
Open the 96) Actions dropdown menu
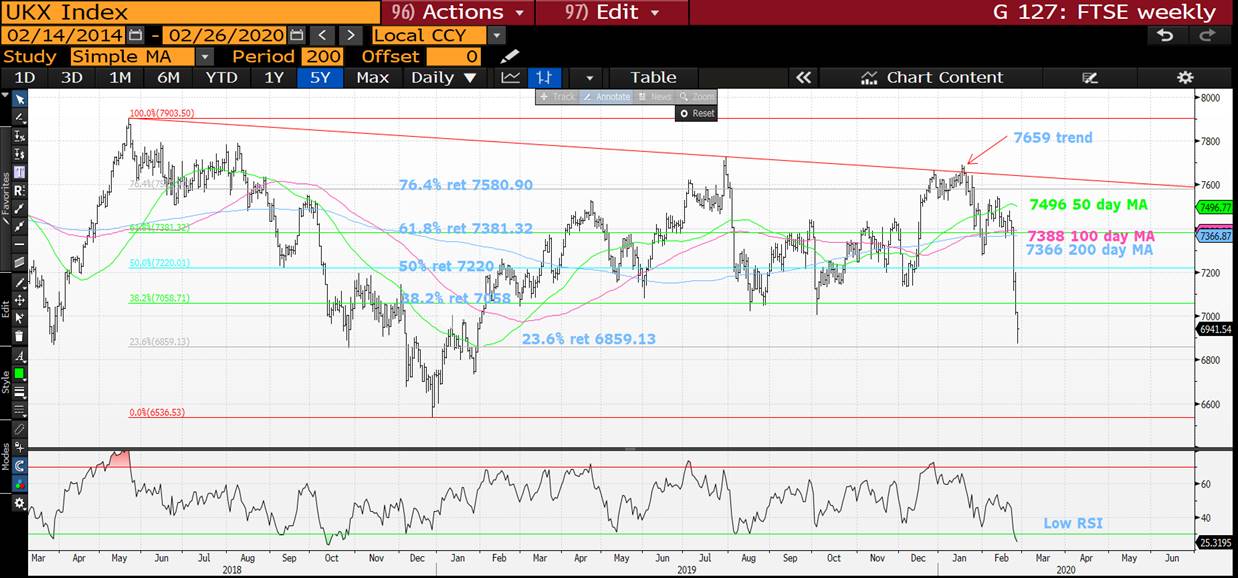(x=459, y=12)
